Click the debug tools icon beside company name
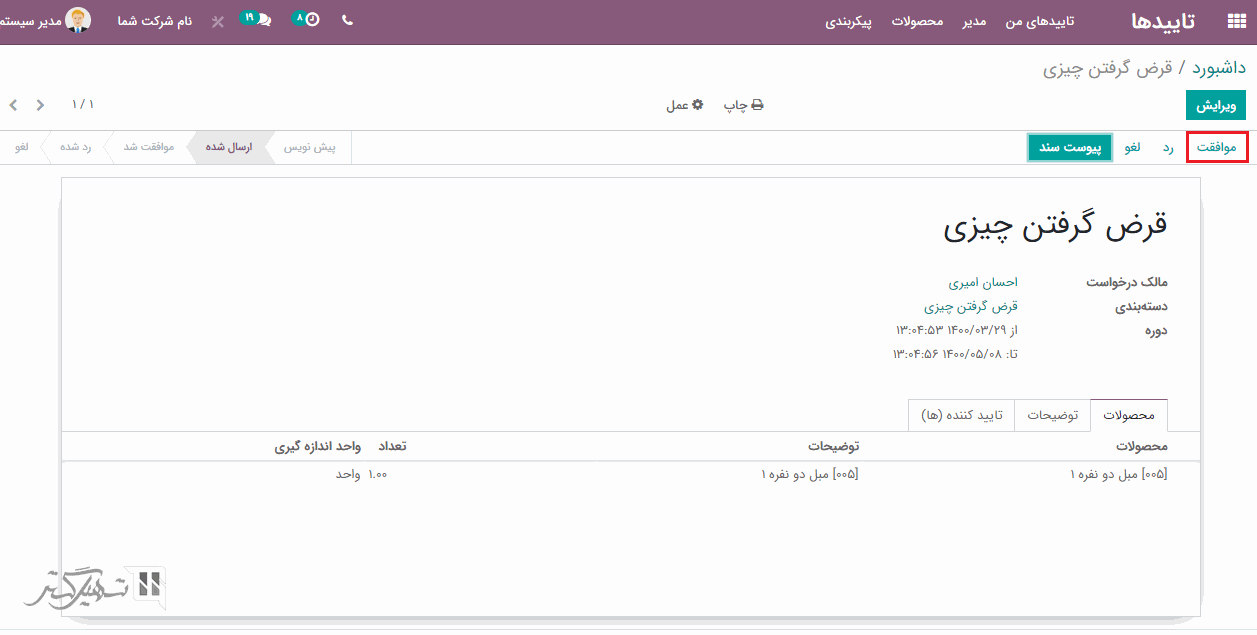 (218, 21)
